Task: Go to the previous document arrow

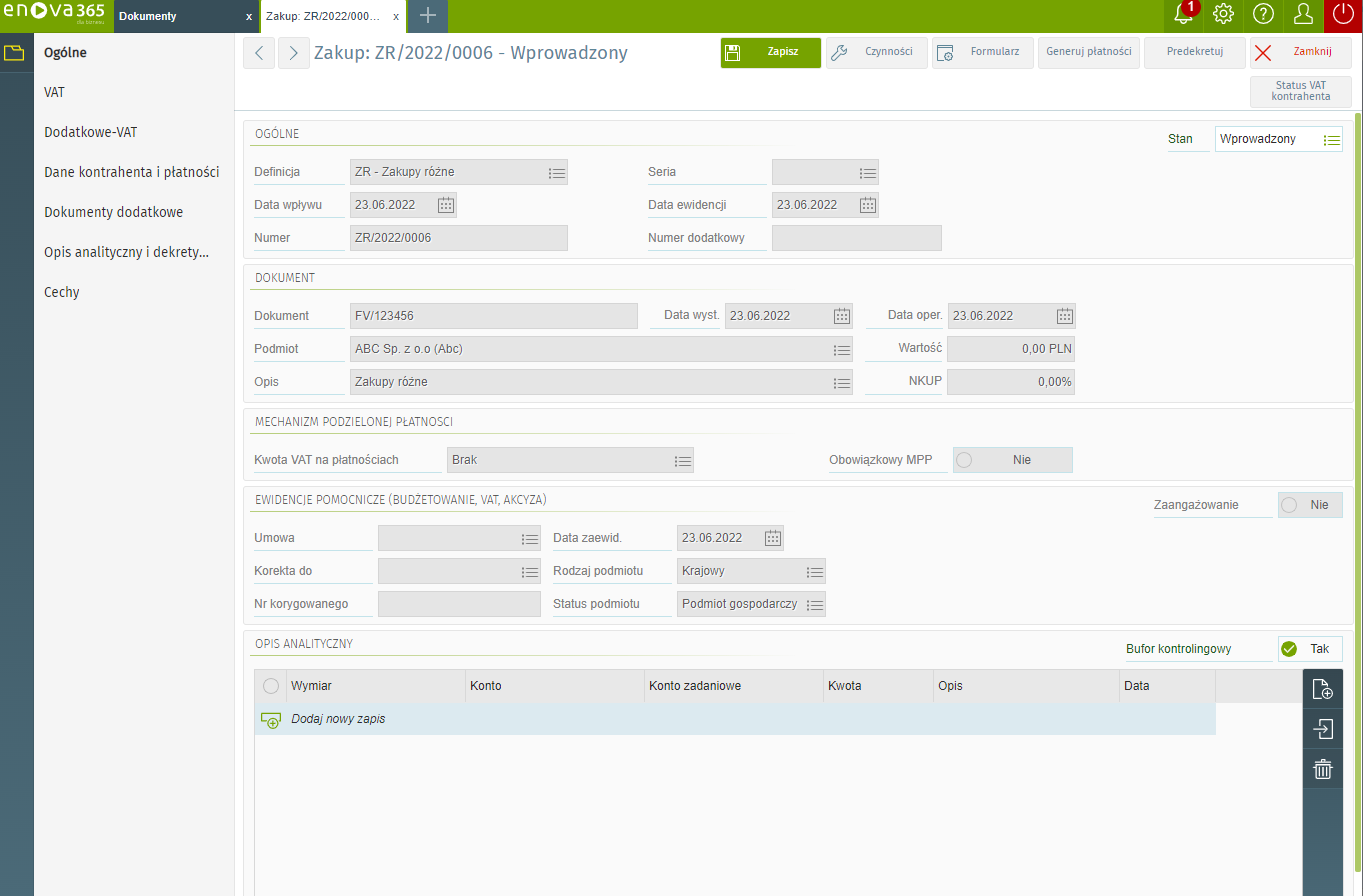Action: [x=259, y=53]
